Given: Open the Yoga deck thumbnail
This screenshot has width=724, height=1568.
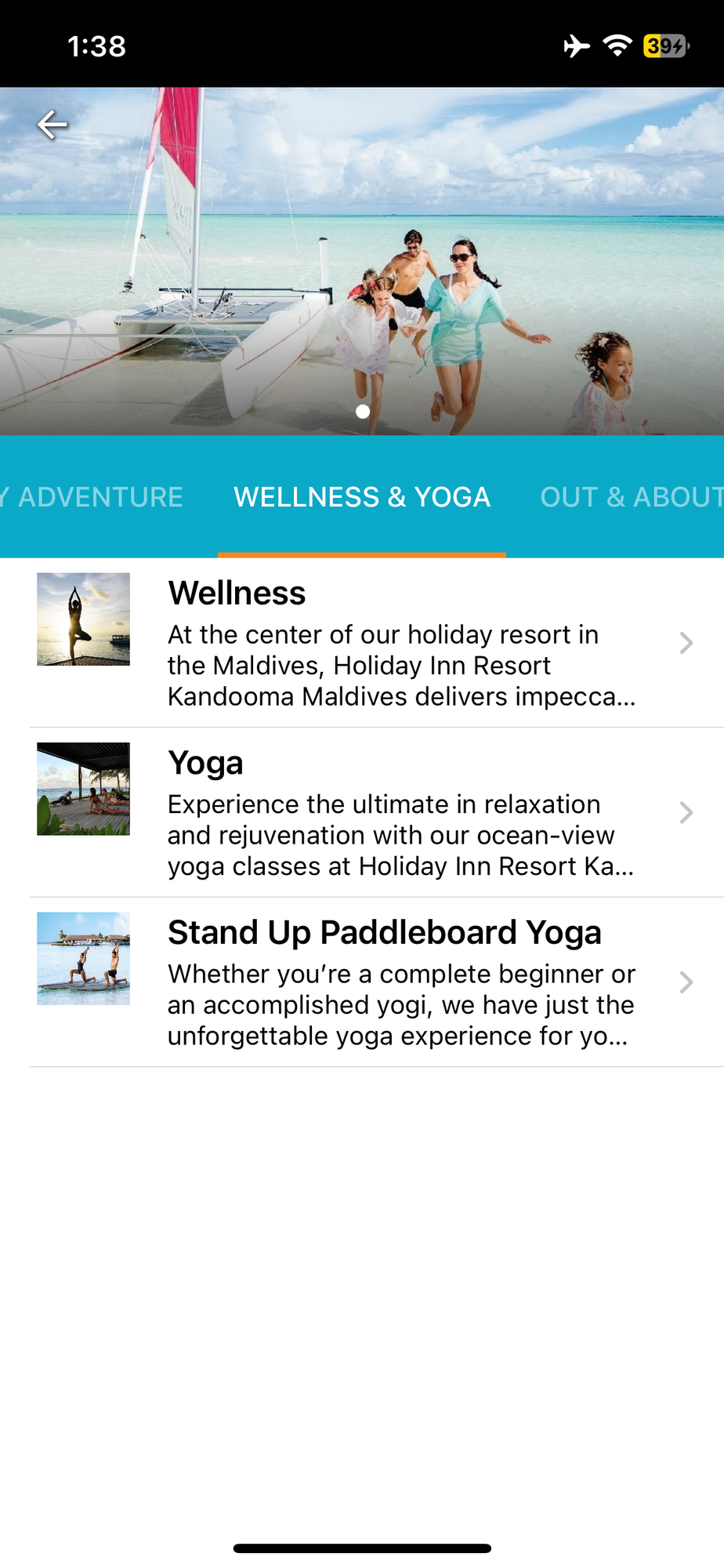Looking at the screenshot, I should pyautogui.click(x=83, y=789).
